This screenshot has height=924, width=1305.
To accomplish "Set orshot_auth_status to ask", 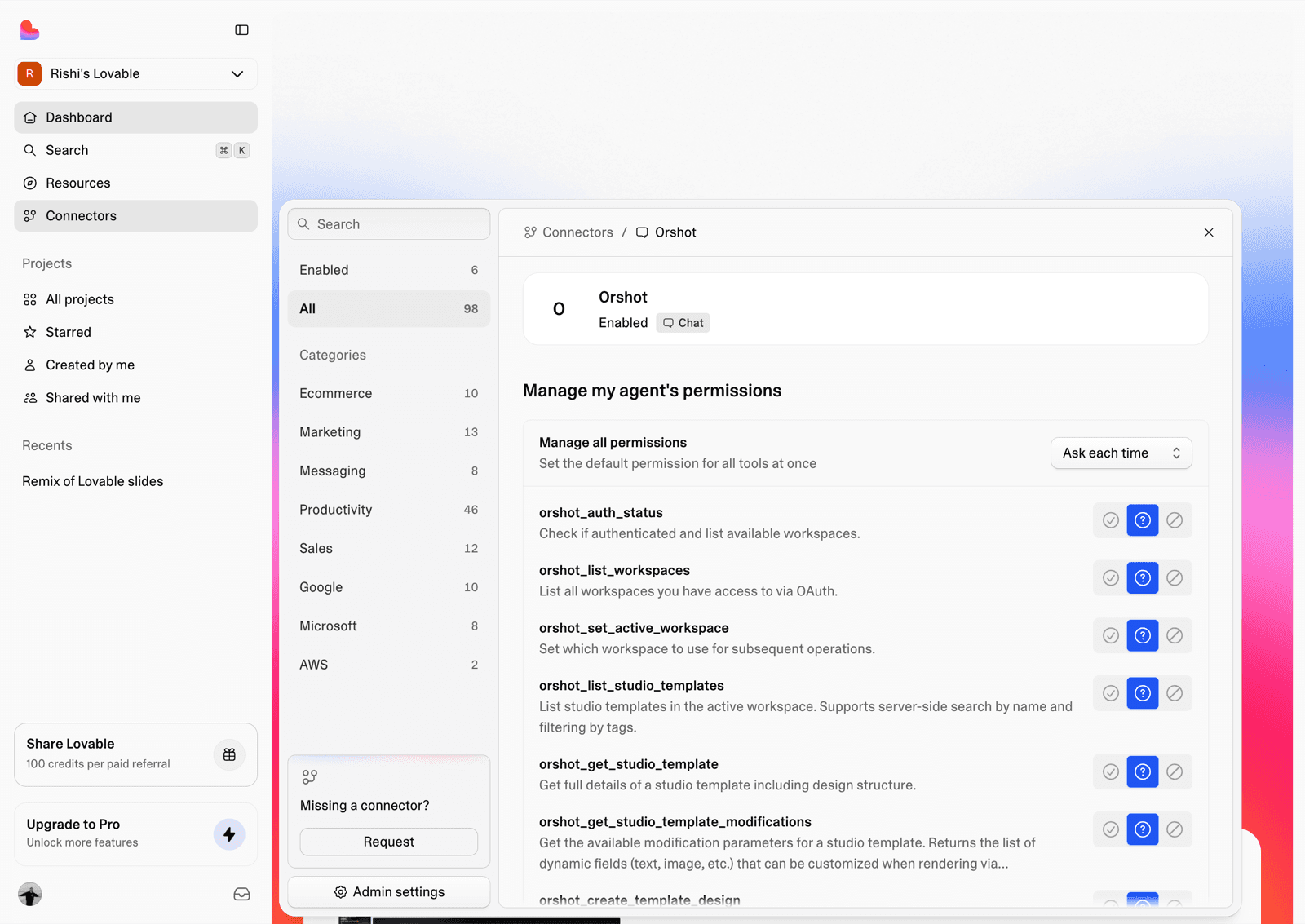I will click(1143, 520).
